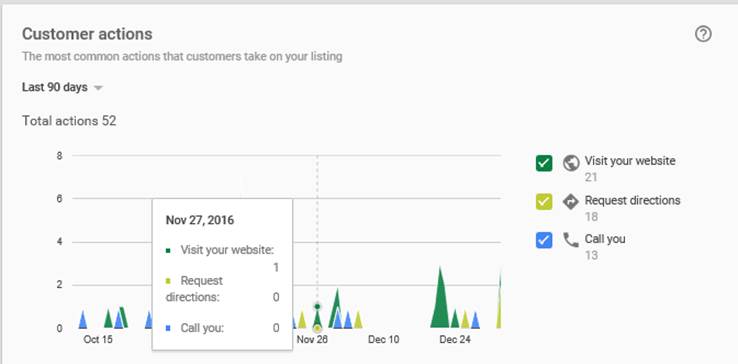Open the help question mark icon
738x364 pixels.
pos(703,34)
